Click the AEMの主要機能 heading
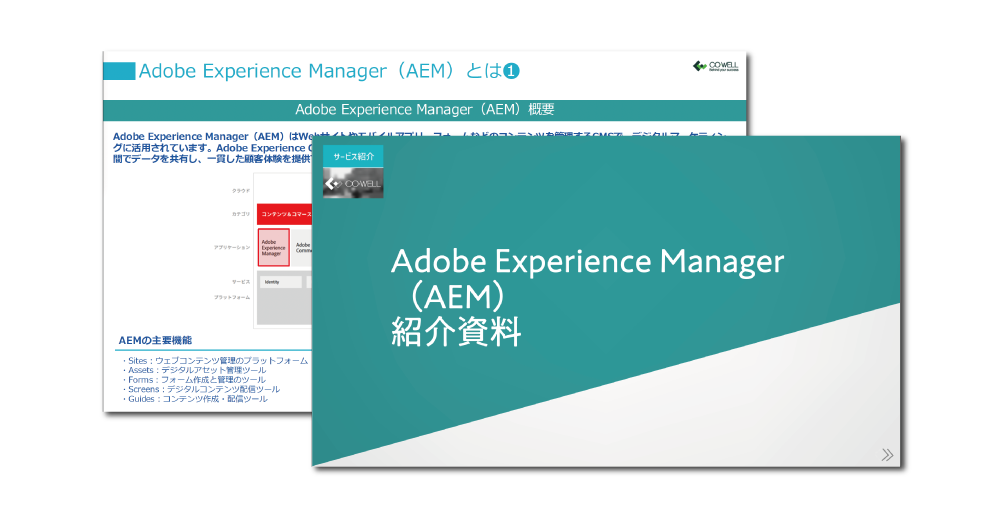 click(155, 341)
